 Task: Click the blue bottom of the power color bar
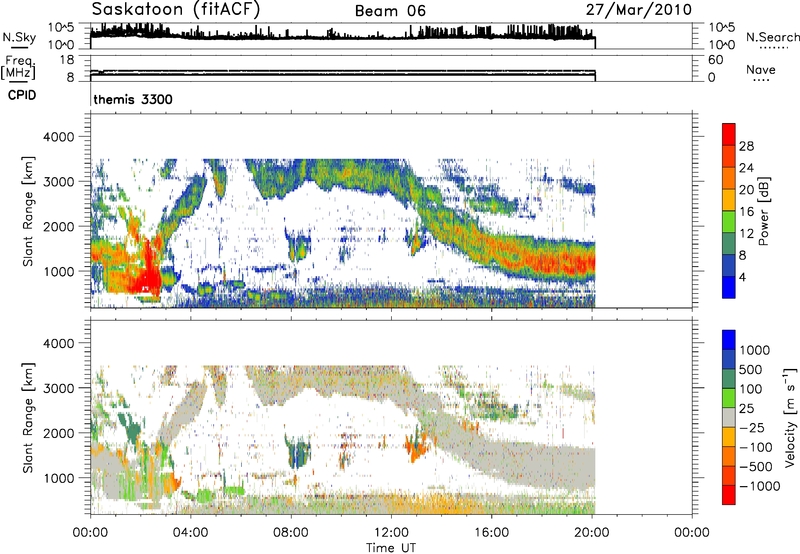click(x=729, y=287)
